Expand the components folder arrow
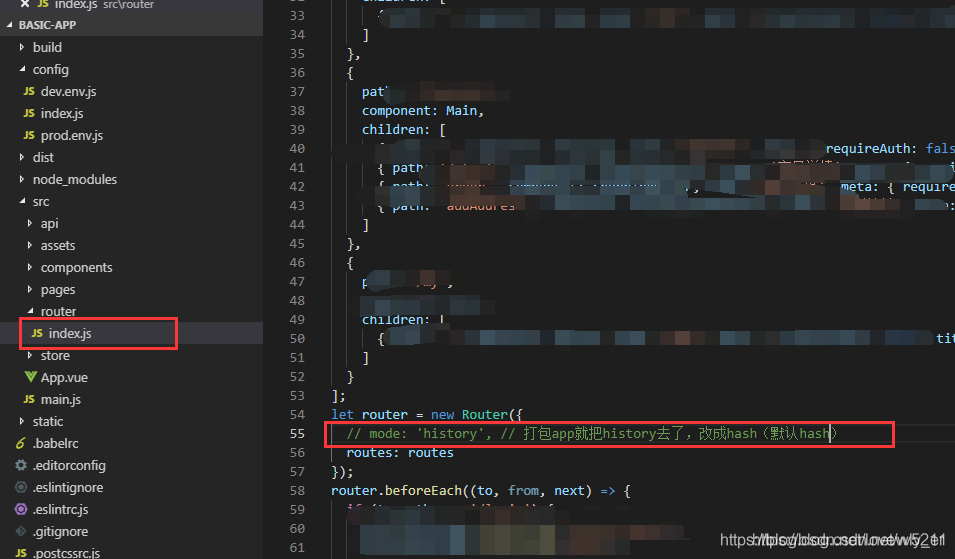The width and height of the screenshot is (955, 559). tap(30, 267)
